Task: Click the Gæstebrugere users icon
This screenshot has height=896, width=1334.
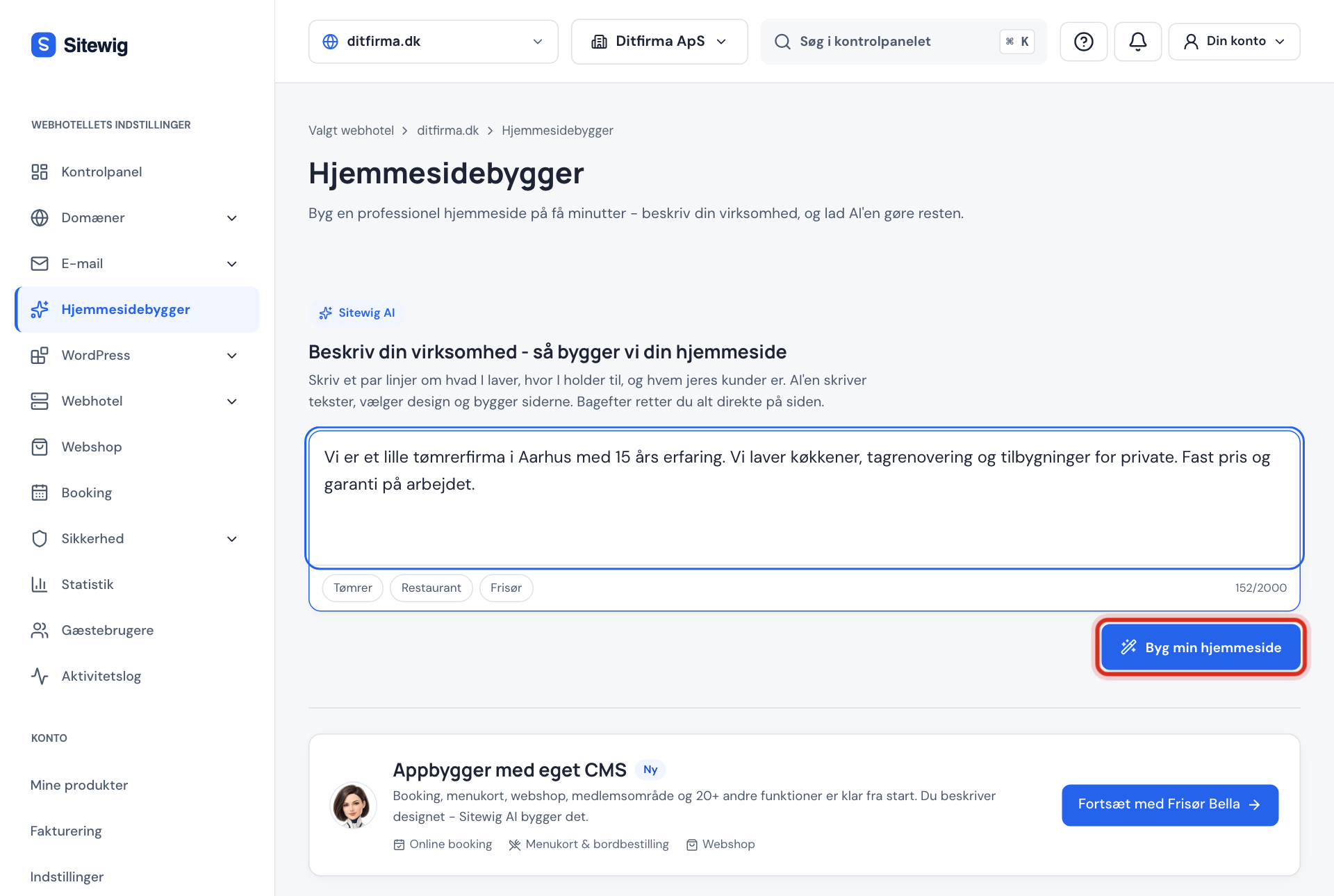Action: click(x=40, y=630)
